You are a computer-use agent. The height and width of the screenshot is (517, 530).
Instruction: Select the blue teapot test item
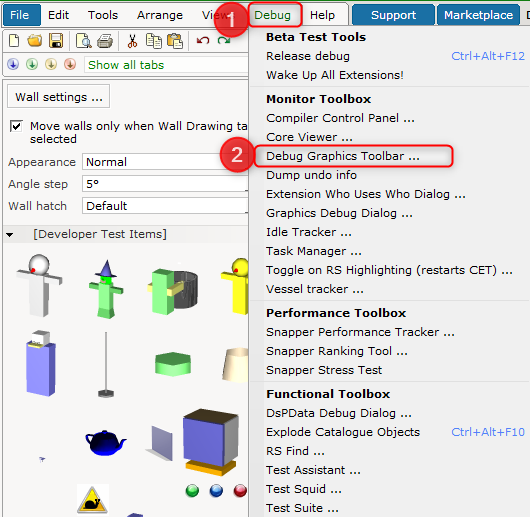point(105,443)
